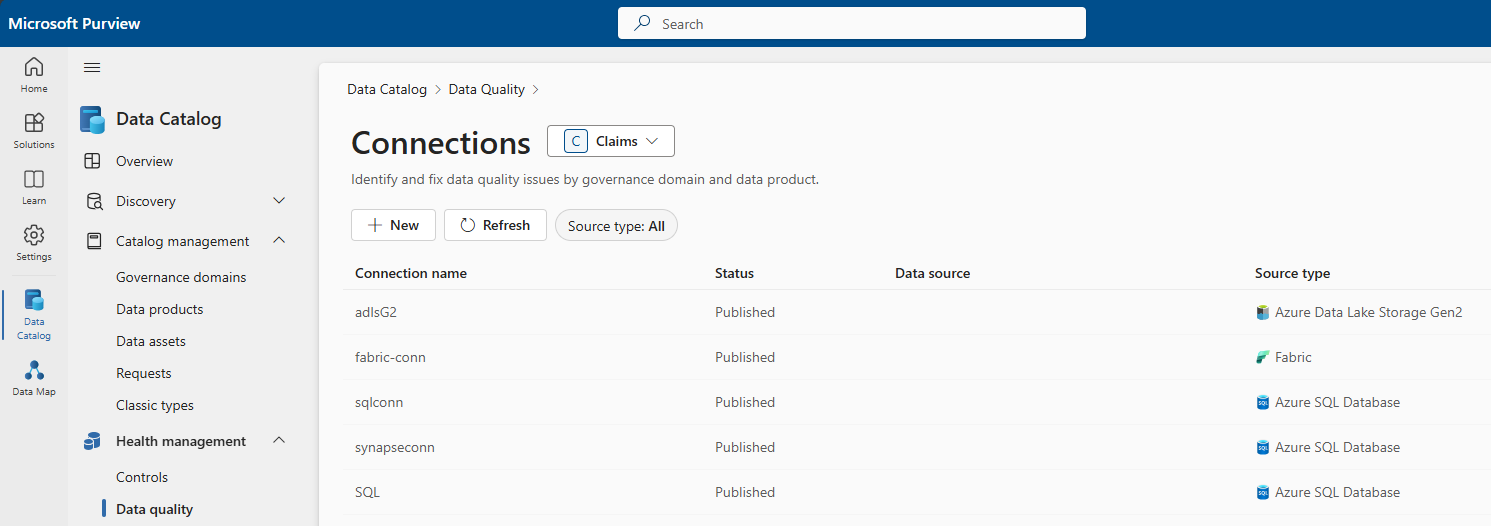Click Published status in fabric-conn row
The width and height of the screenshot is (1491, 526).
click(745, 357)
